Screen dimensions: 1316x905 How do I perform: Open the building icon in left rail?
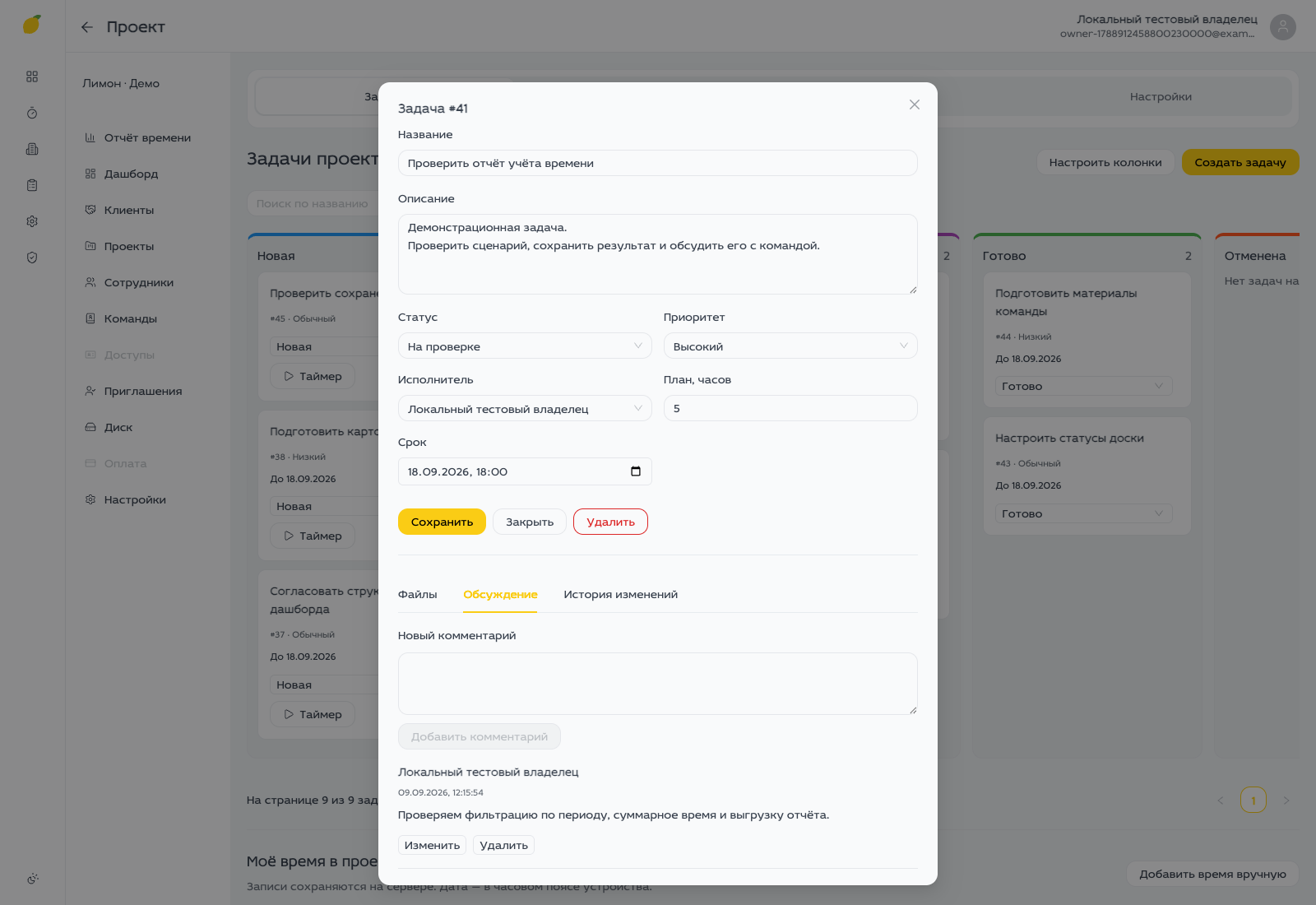coord(32,149)
